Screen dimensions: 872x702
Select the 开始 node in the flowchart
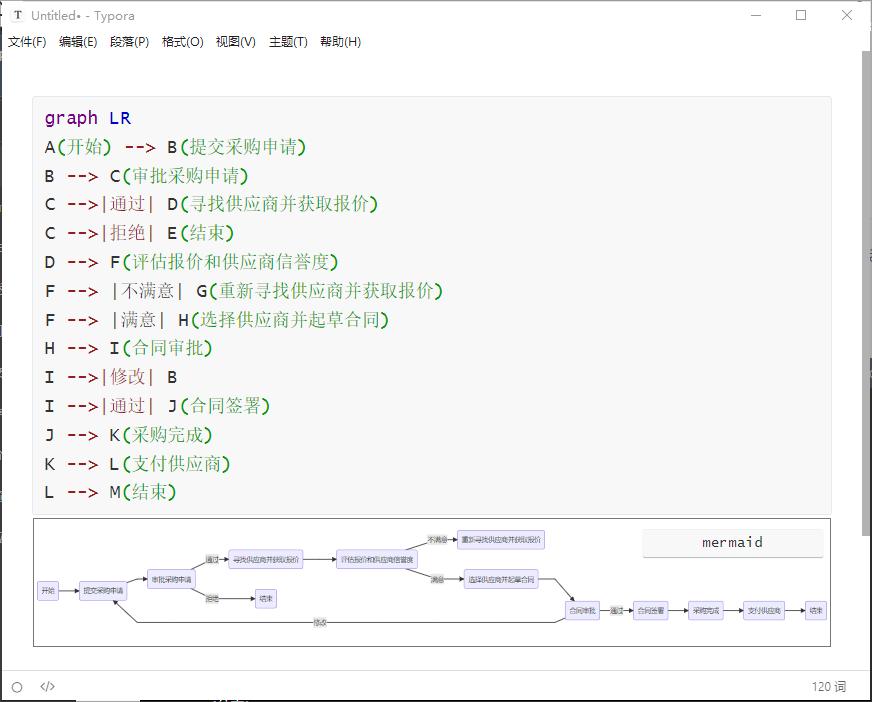click(x=46, y=591)
